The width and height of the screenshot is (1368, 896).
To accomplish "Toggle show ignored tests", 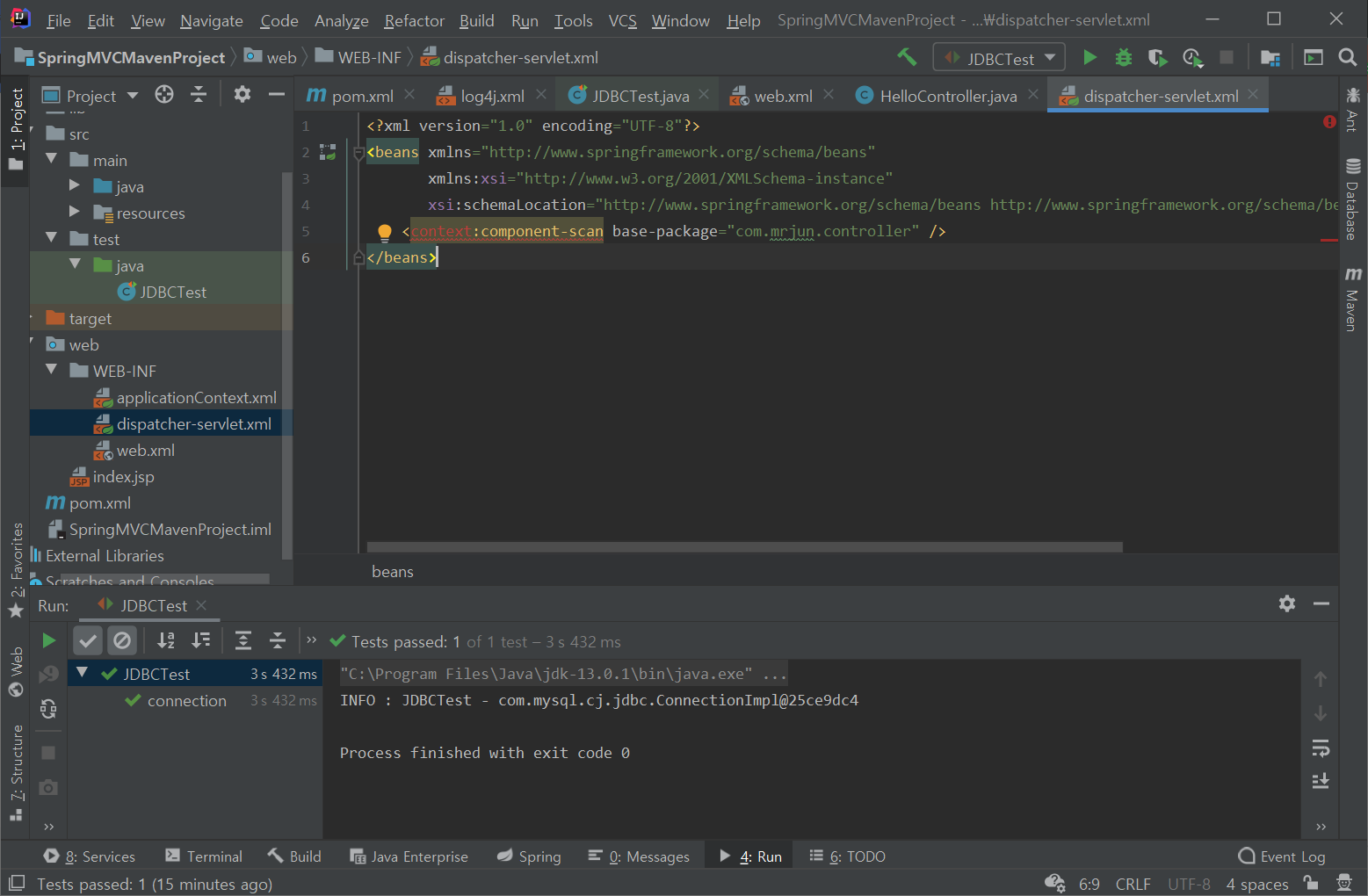I will pyautogui.click(x=123, y=641).
